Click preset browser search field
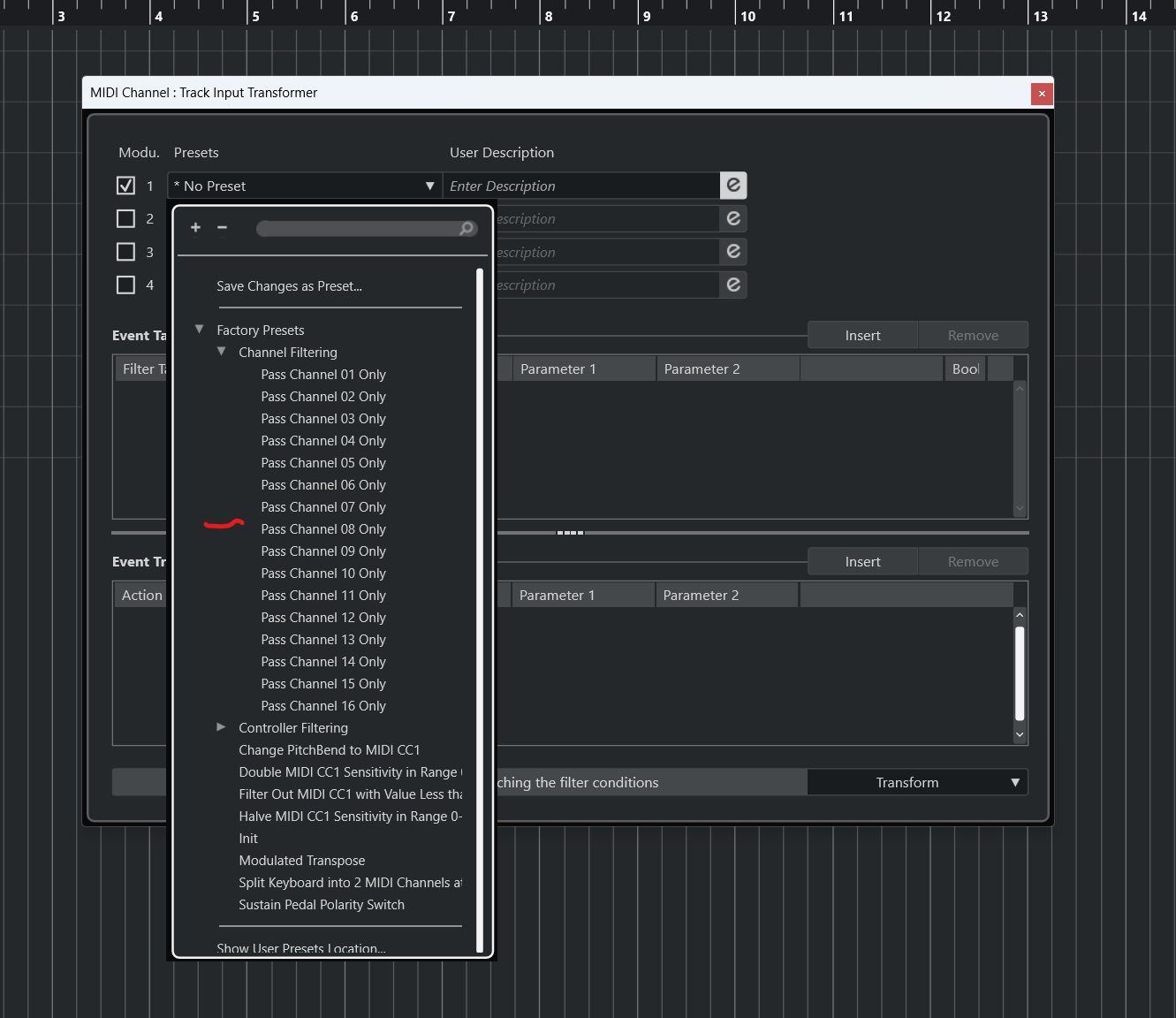 pyautogui.click(x=367, y=229)
